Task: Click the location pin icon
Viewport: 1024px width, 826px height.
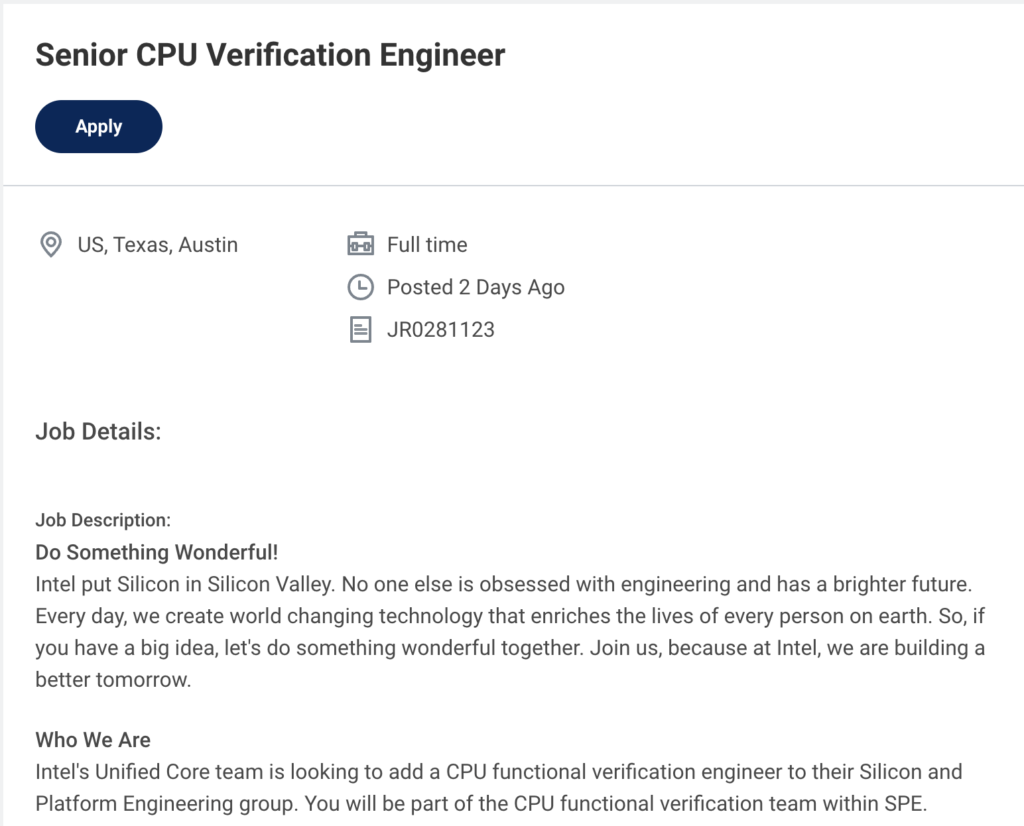Action: tap(49, 245)
